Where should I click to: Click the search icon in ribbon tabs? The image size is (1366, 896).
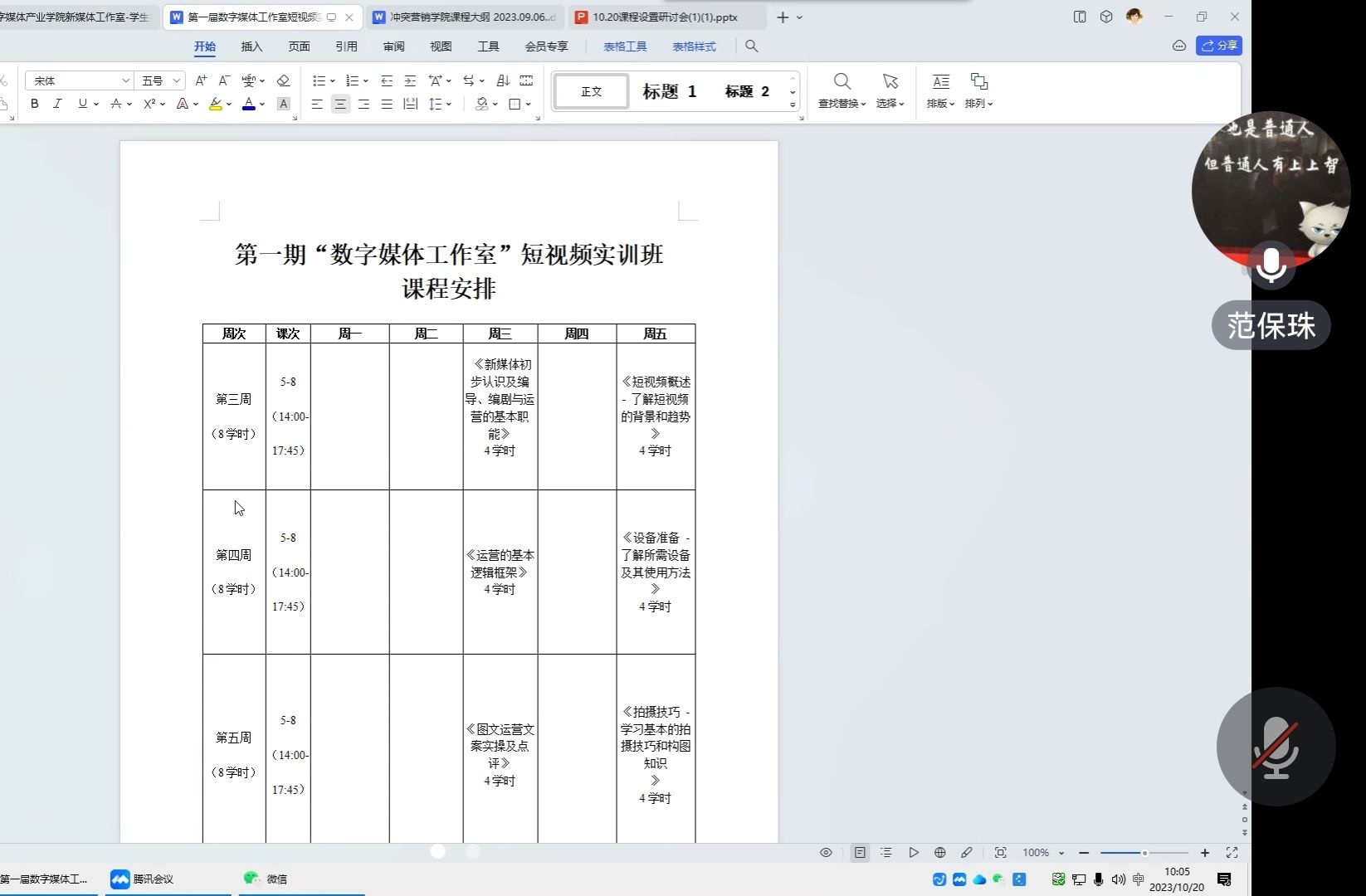pos(751,46)
